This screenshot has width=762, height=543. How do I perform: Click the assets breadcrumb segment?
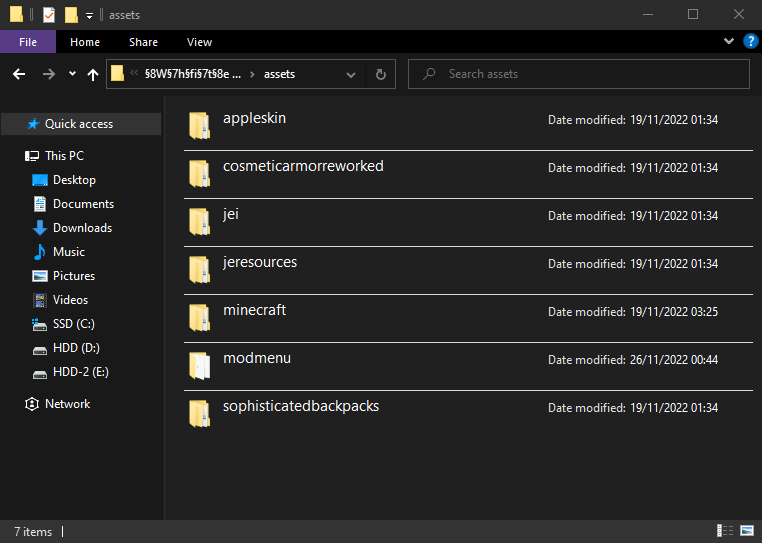(279, 74)
